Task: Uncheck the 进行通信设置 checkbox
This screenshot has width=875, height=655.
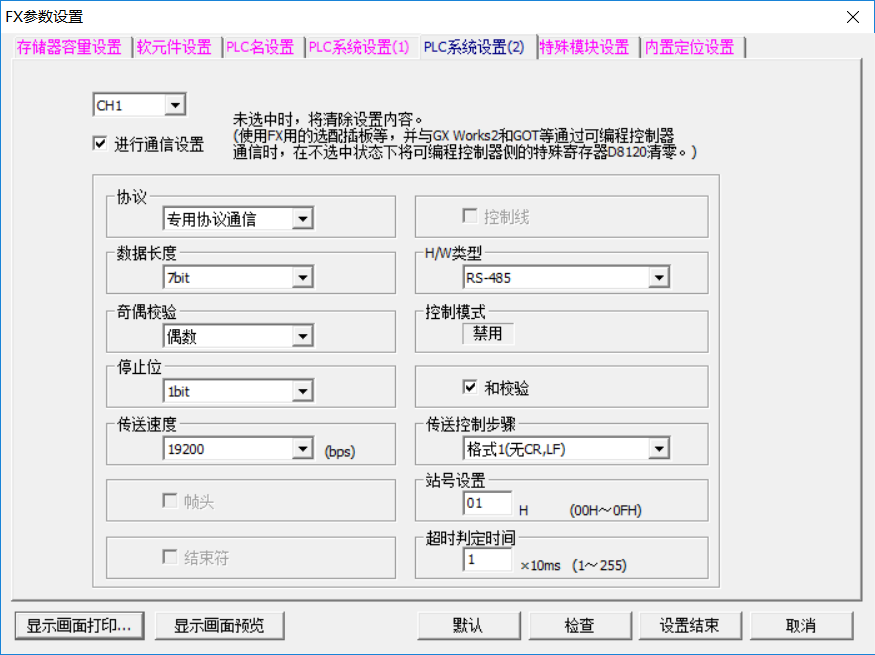Action: [100, 144]
